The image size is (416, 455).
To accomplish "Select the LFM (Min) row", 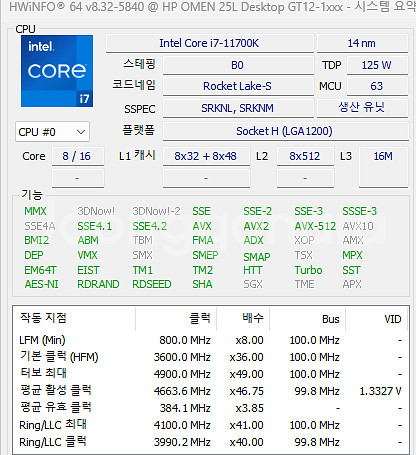I will (210, 340).
